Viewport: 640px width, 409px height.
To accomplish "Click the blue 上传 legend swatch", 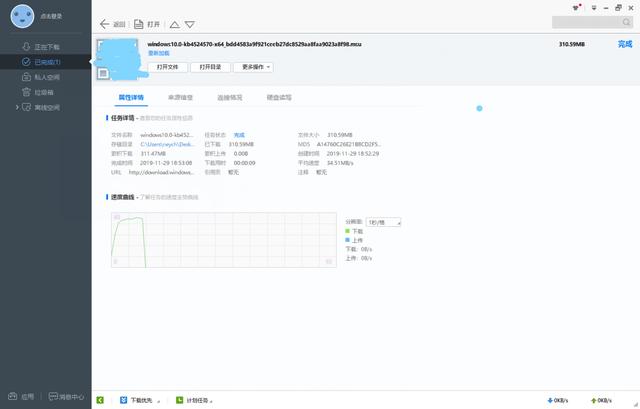I will click(x=347, y=240).
